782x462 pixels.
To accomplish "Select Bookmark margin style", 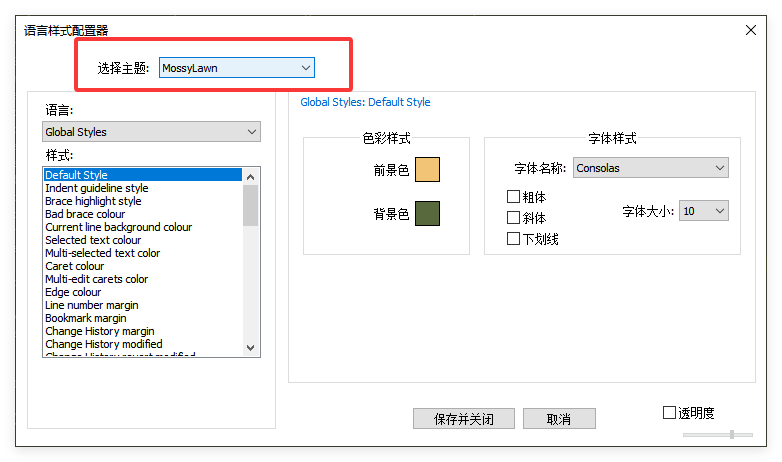I will [x=143, y=318].
